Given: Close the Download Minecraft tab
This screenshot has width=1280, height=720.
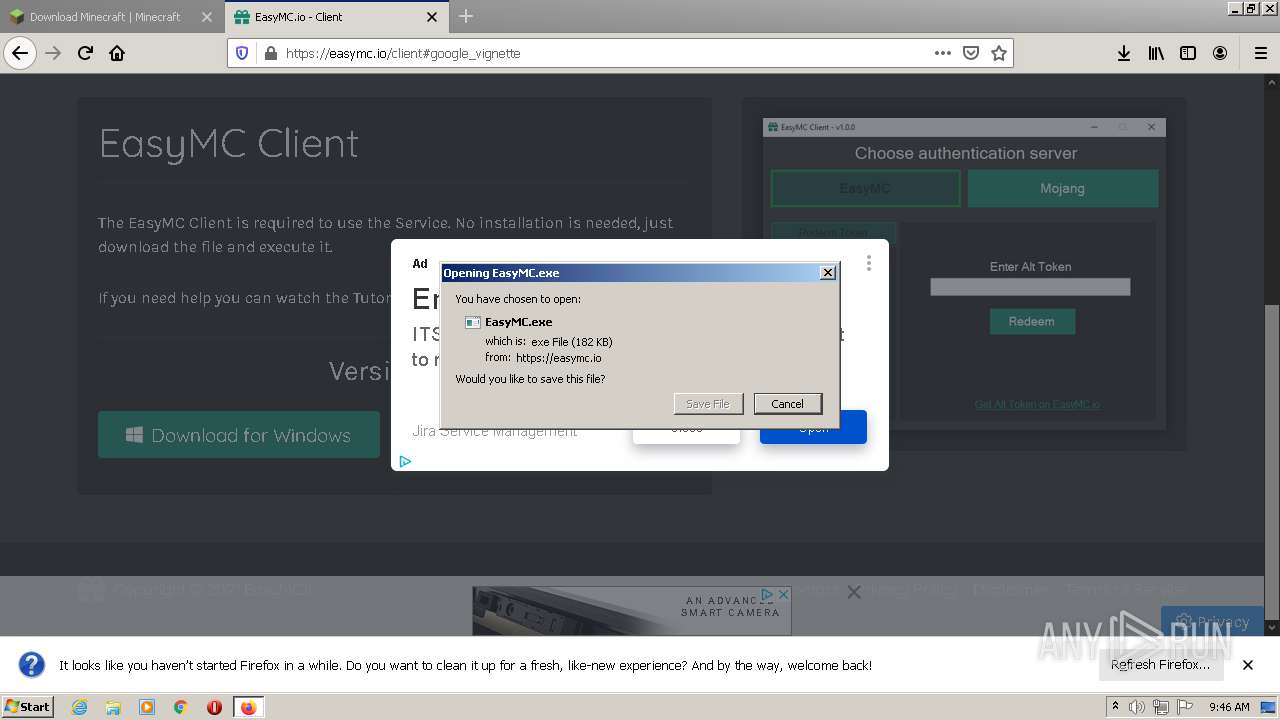Looking at the screenshot, I should point(206,17).
